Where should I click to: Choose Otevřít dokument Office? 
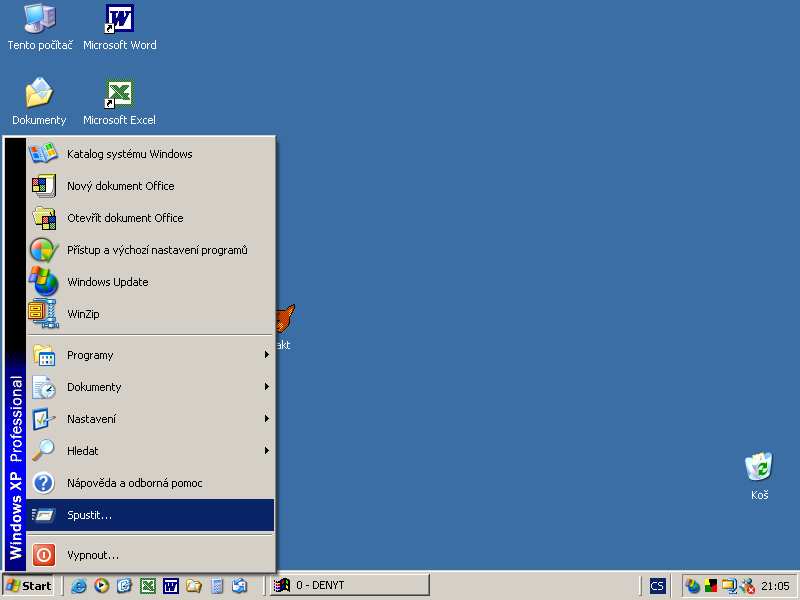[150, 218]
